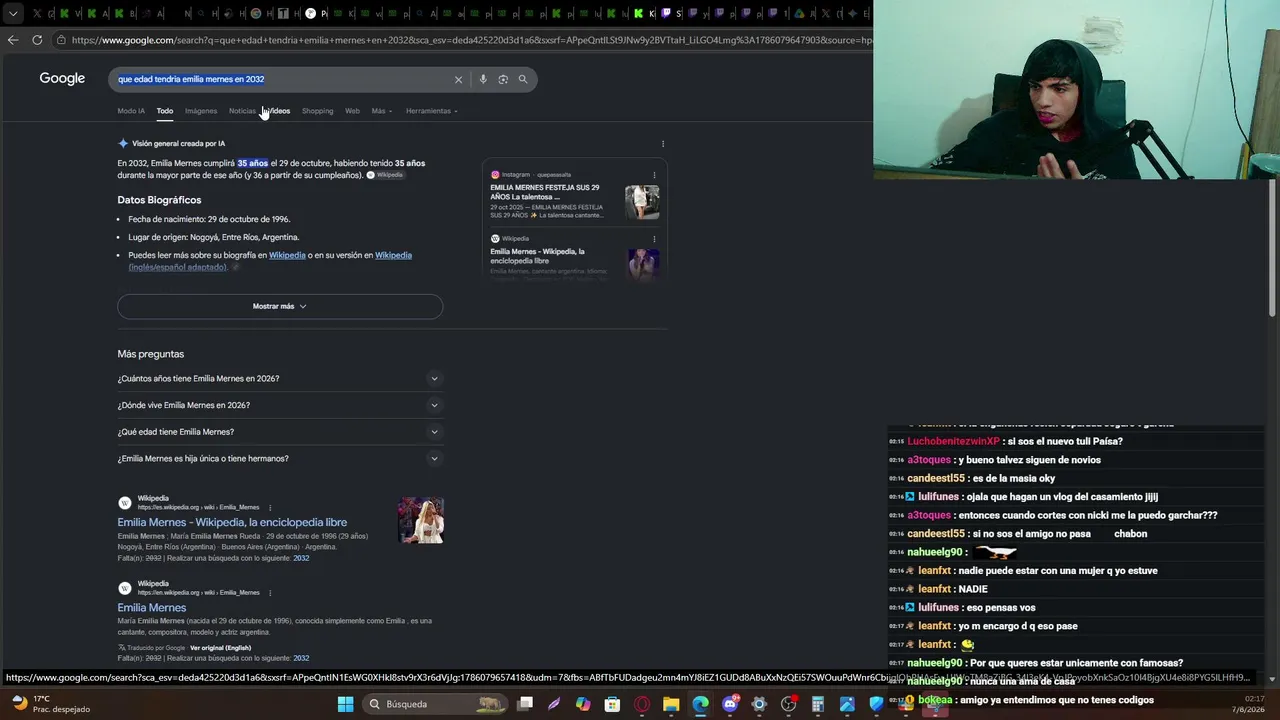Open "Emilia Mernes - Wikipedia, la enciclopedia libre" result
Screen dimensions: 1280x720
[232, 522]
